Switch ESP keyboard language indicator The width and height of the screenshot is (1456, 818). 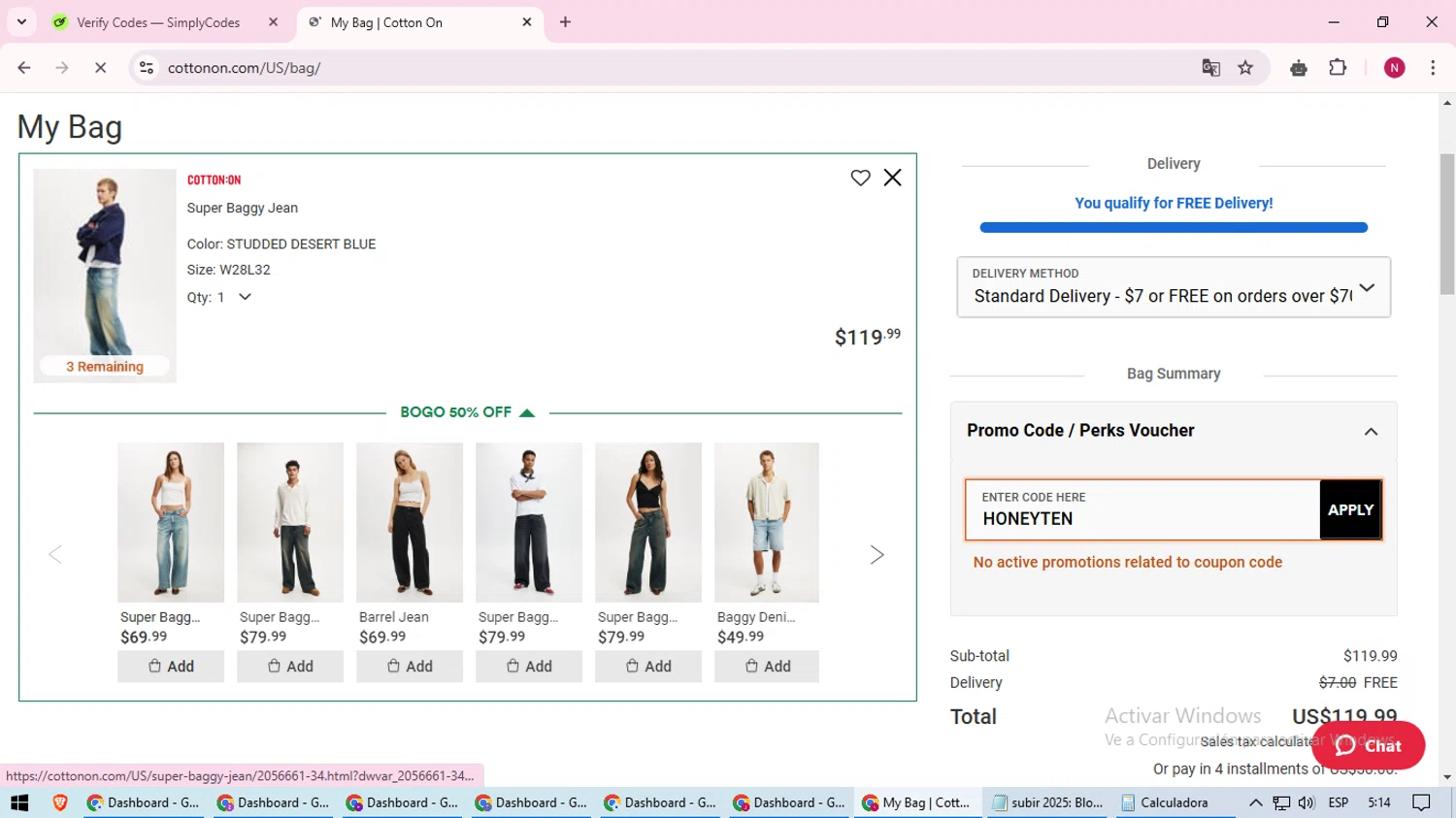1339,802
